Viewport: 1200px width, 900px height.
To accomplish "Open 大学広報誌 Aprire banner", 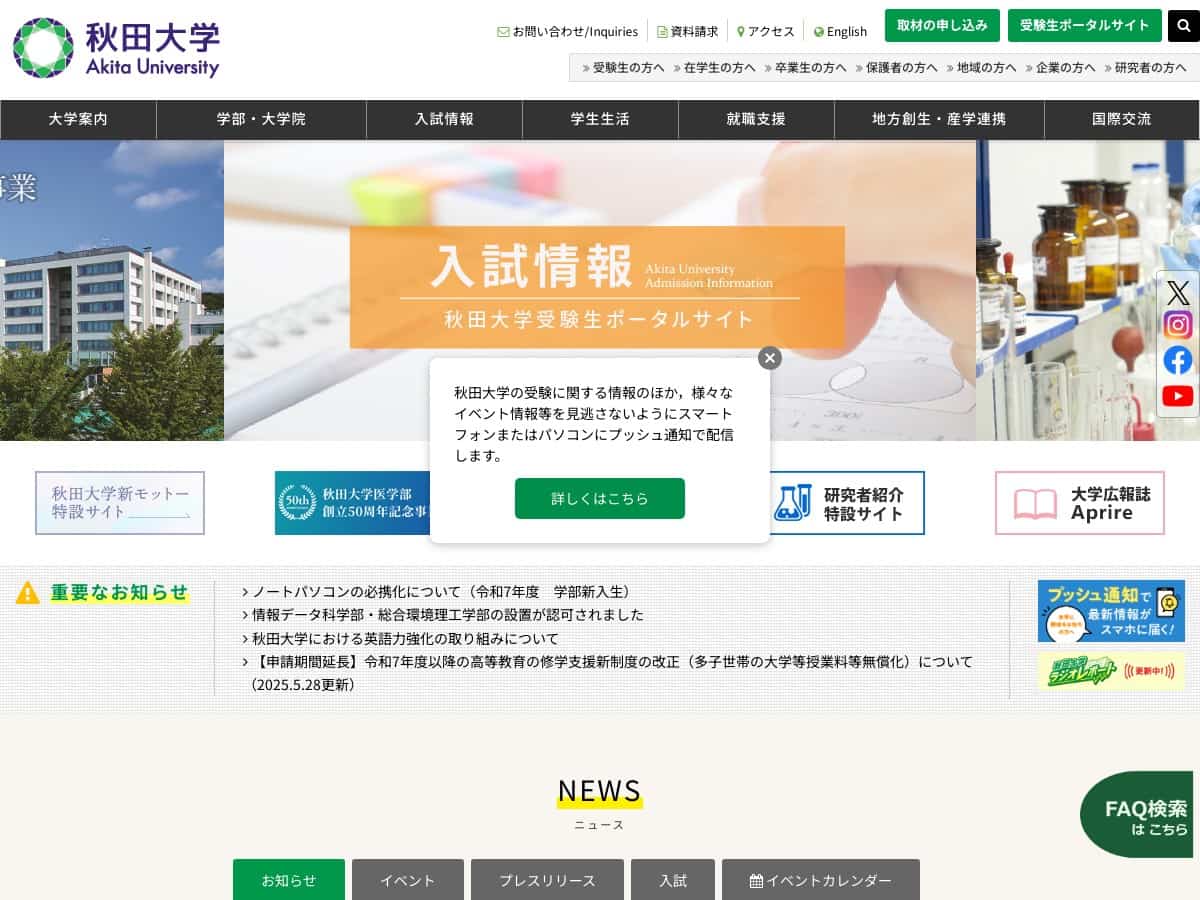I will coord(1080,503).
